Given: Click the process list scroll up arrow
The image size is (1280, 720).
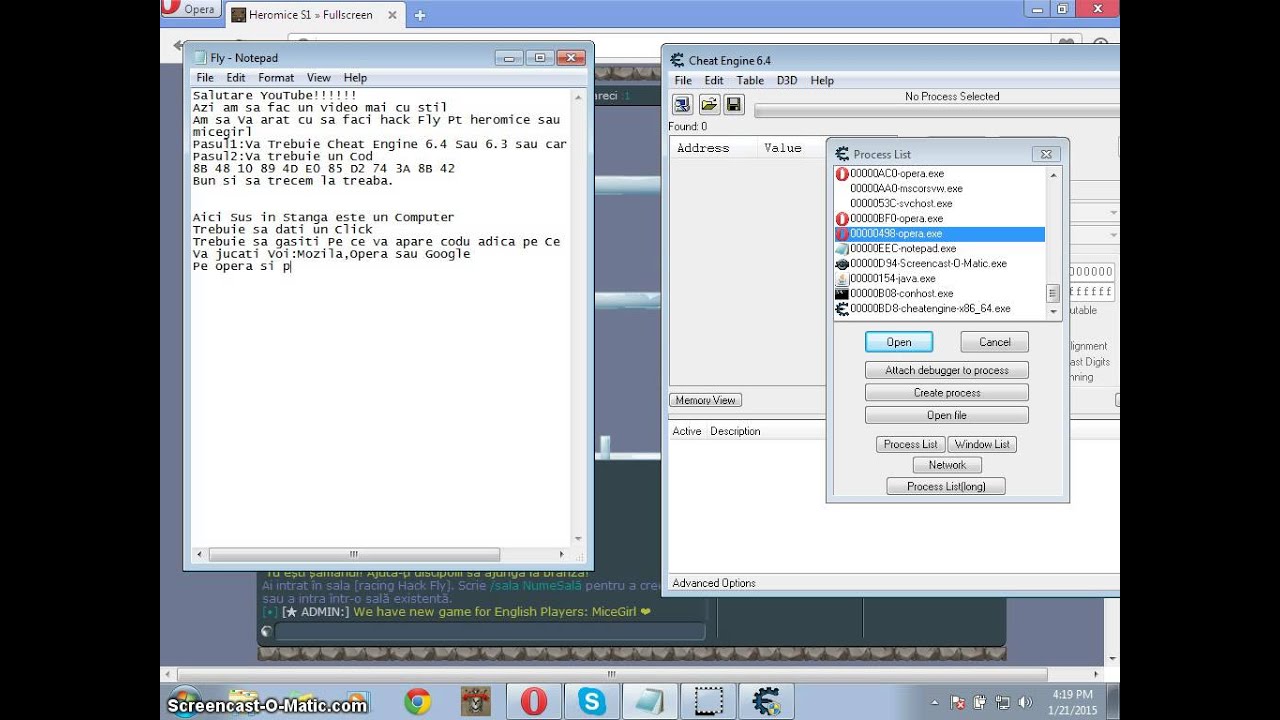Looking at the screenshot, I should pyautogui.click(x=1053, y=174).
